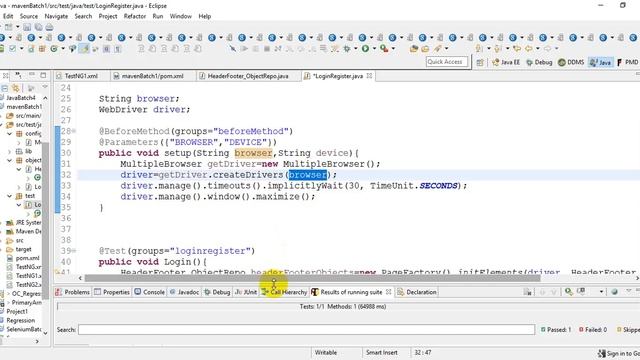Expand the lib package in tree
640x360 pixels.
[9, 151]
